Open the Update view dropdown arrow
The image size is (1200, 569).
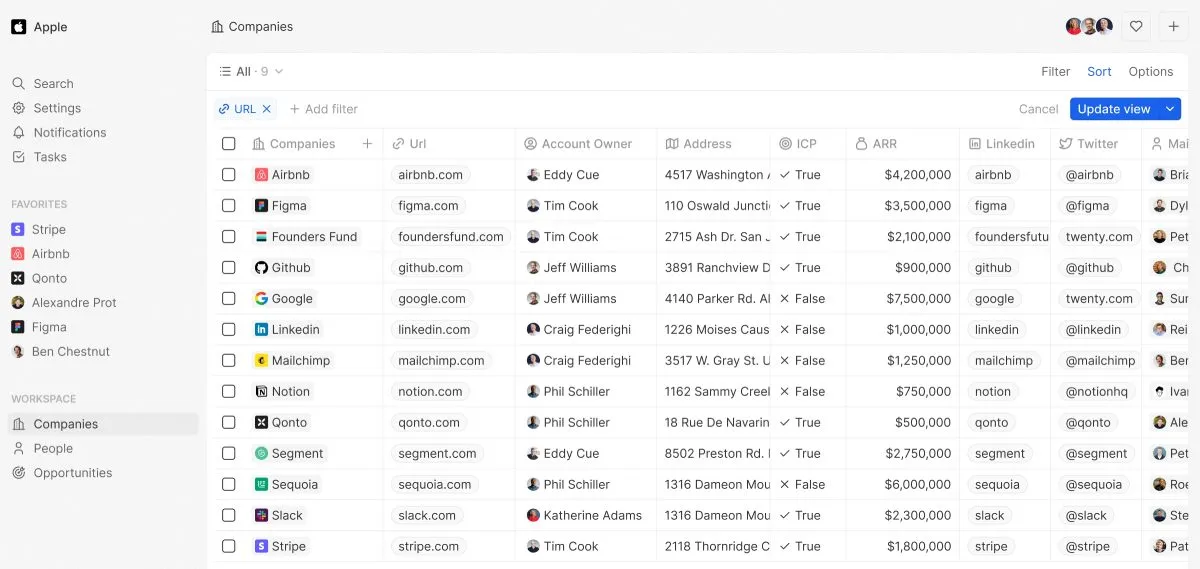[1170, 109]
